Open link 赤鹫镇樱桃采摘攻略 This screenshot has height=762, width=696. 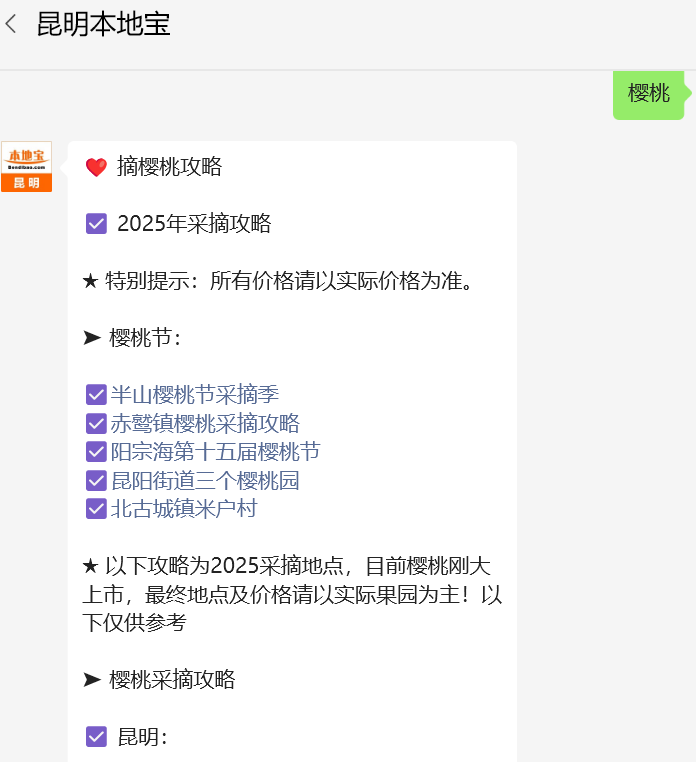[205, 423]
